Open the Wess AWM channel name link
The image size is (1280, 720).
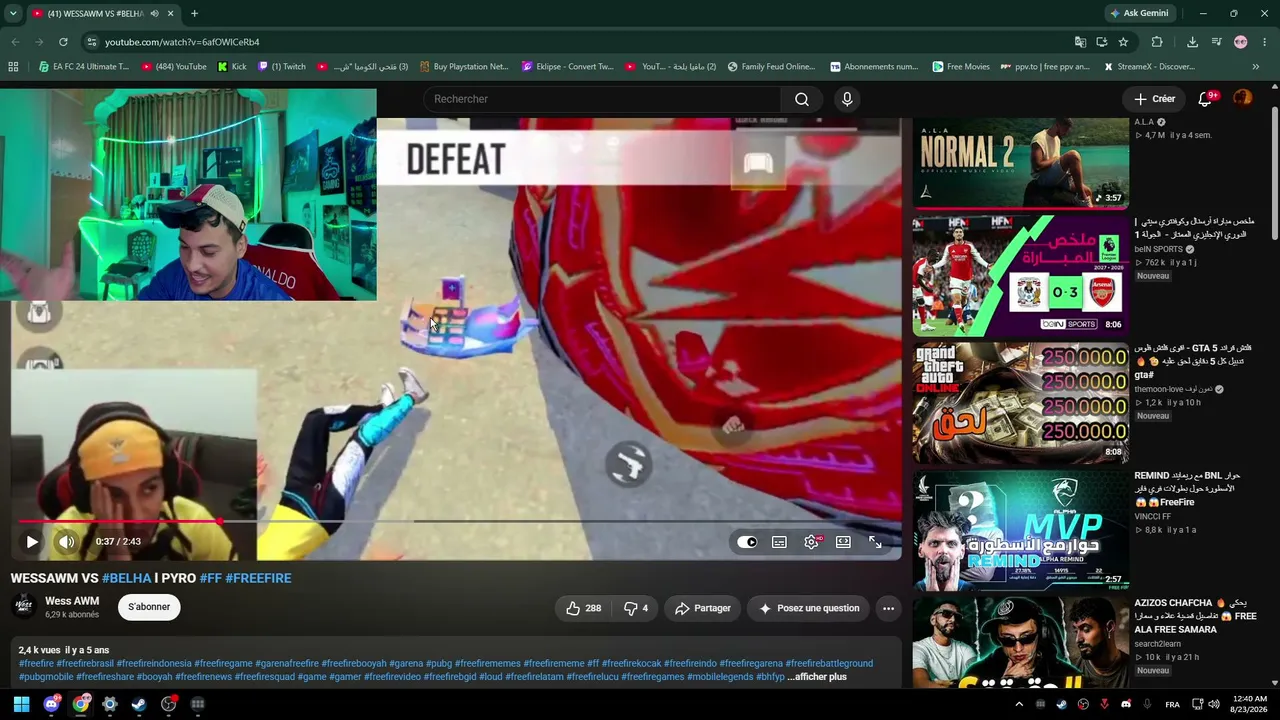pyautogui.click(x=72, y=601)
